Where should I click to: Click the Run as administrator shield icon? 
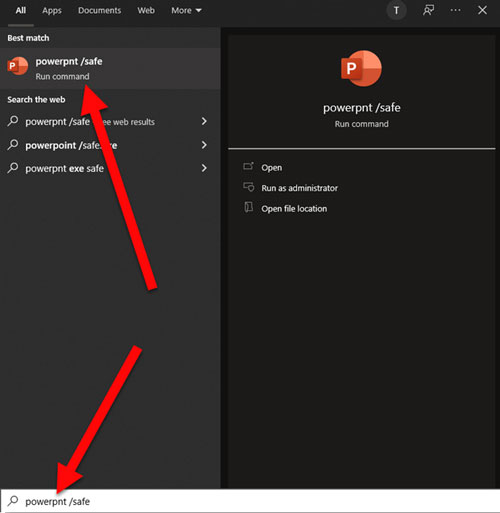[x=249, y=187]
